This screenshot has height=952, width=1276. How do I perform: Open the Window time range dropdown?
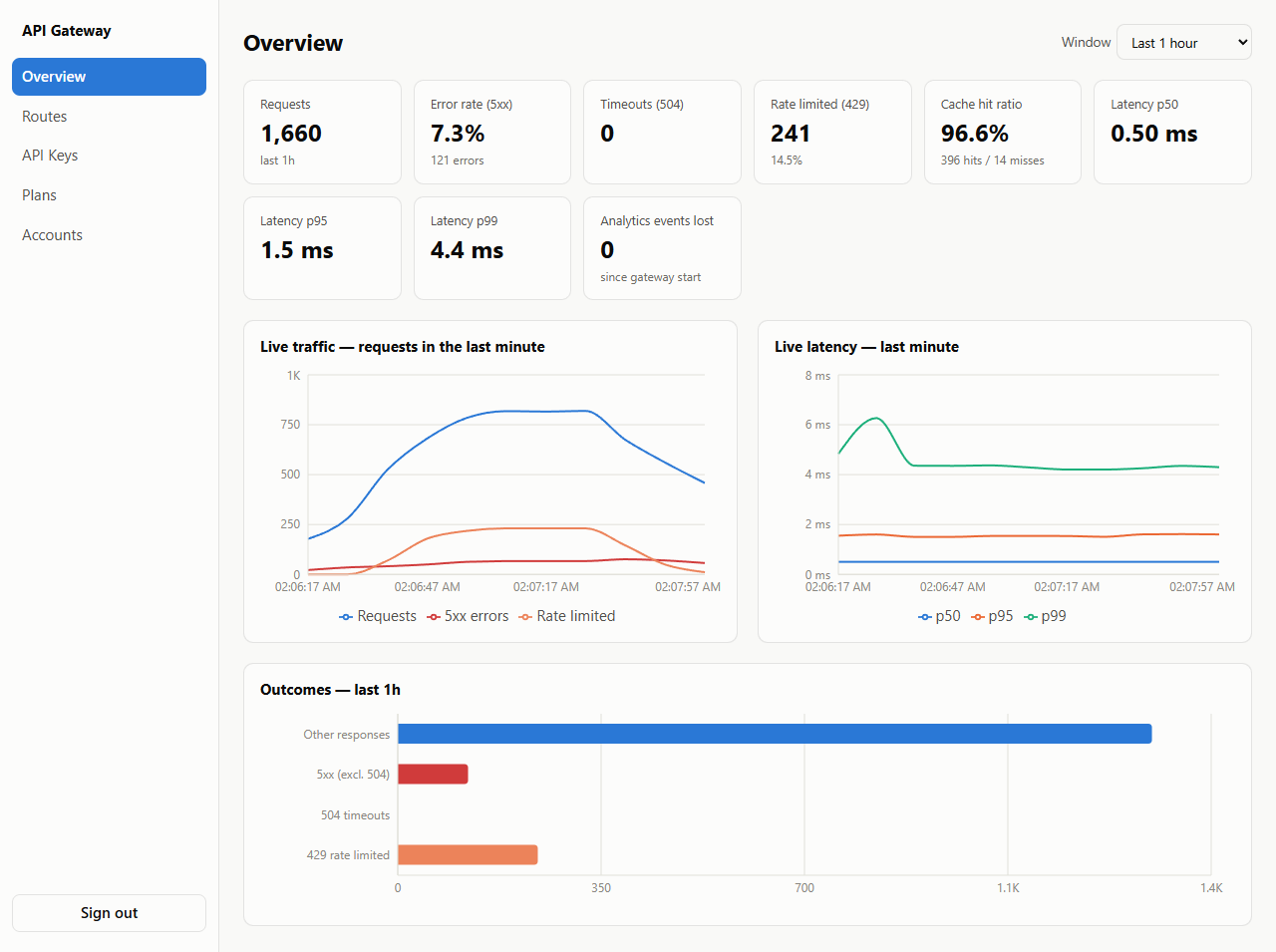click(1184, 42)
